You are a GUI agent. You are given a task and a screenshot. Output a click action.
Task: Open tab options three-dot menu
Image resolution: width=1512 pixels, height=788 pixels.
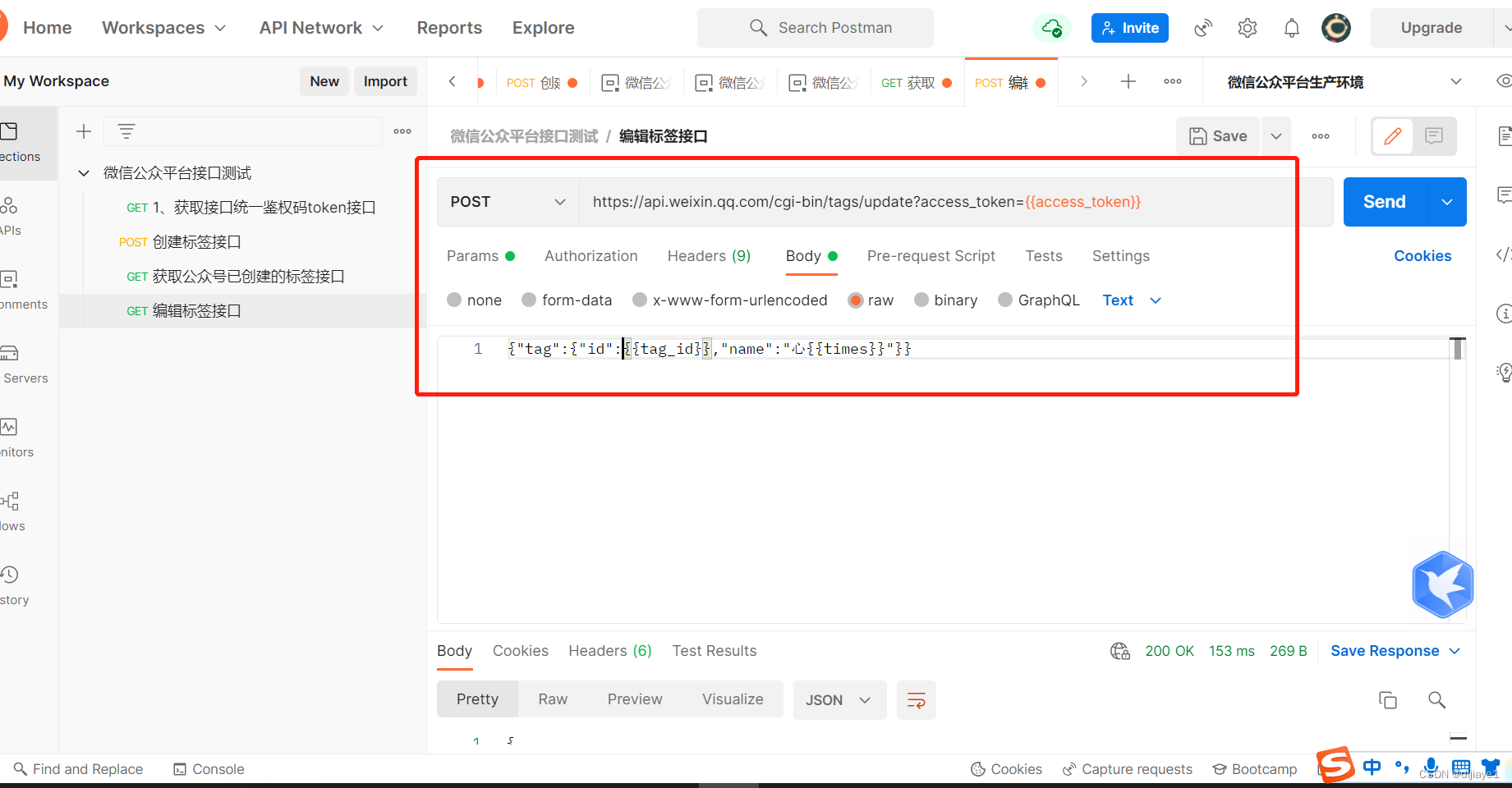1173,81
